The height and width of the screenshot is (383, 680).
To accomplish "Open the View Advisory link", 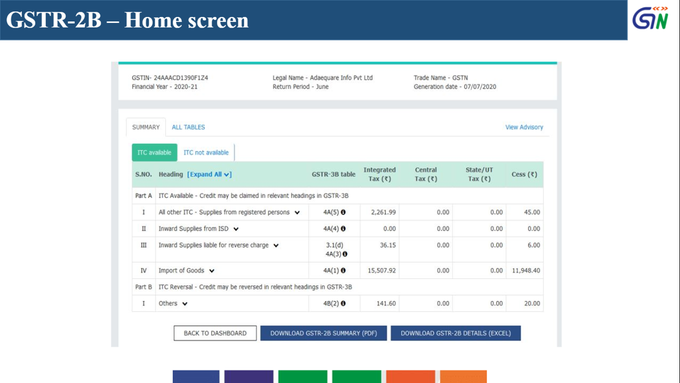I will (524, 127).
